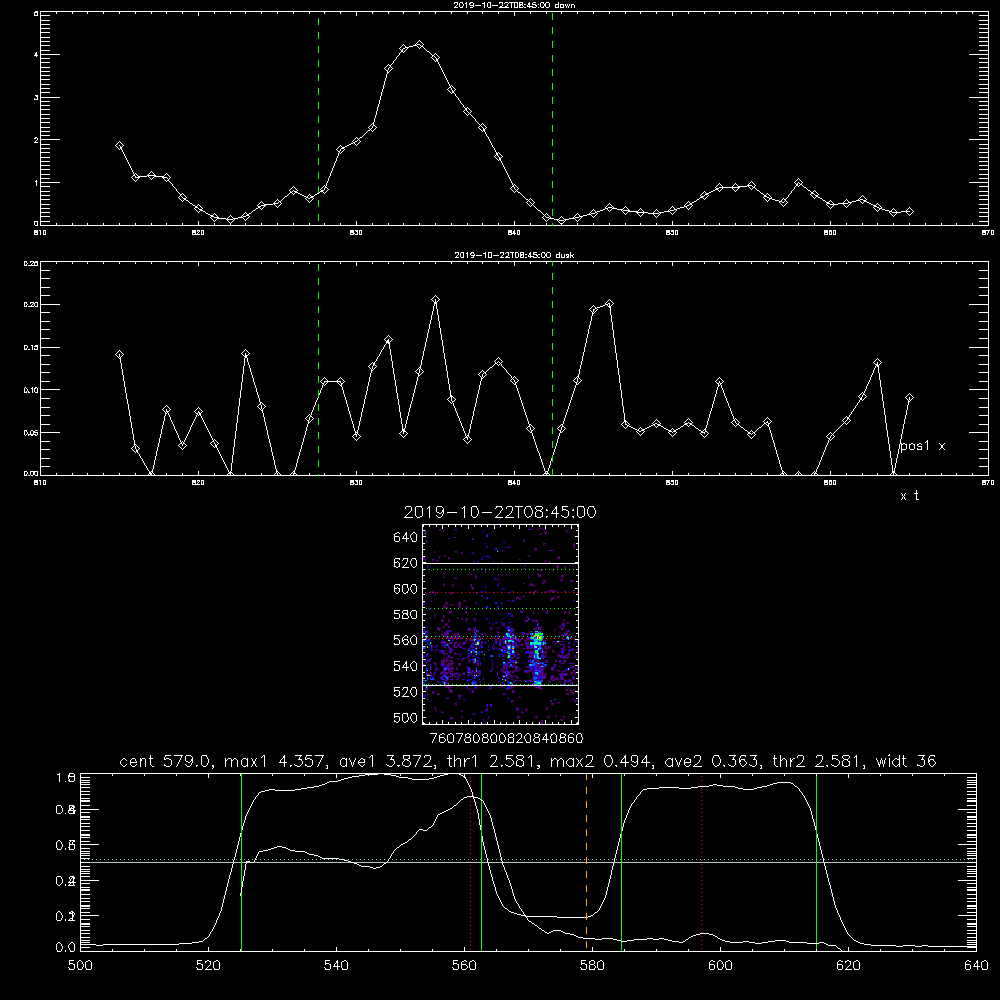This screenshot has width=1000, height=1000.
Task: Click green vertical line at 525 in bottom plot
Action: 241,862
